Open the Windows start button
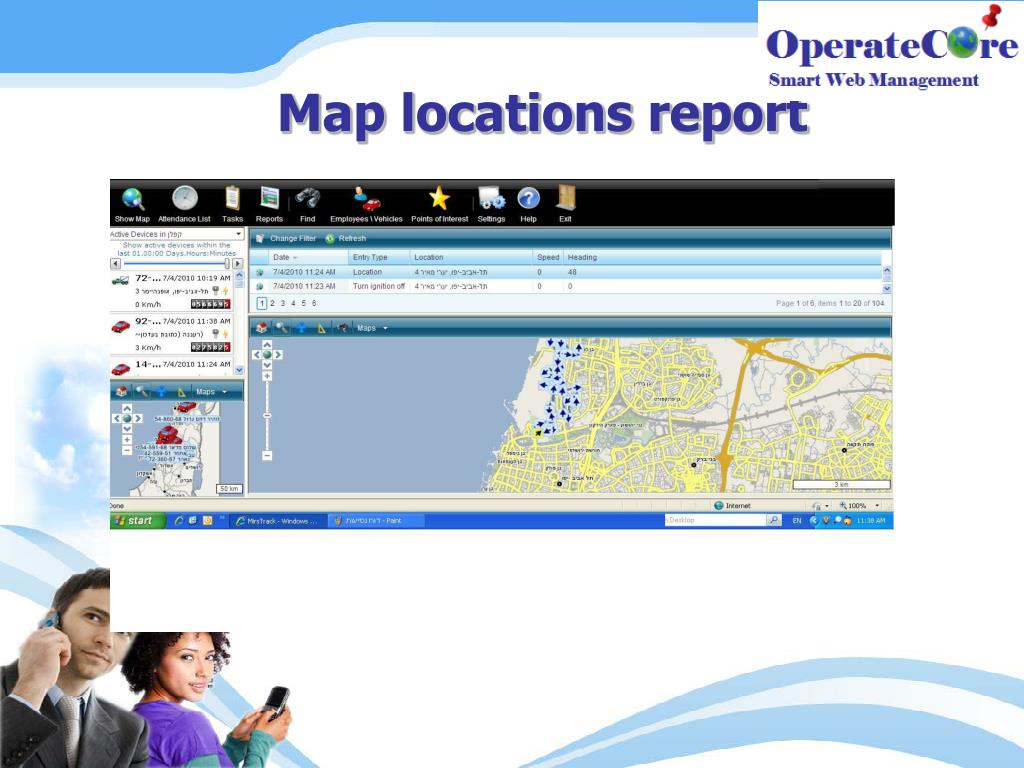1024x768 pixels. (x=138, y=520)
